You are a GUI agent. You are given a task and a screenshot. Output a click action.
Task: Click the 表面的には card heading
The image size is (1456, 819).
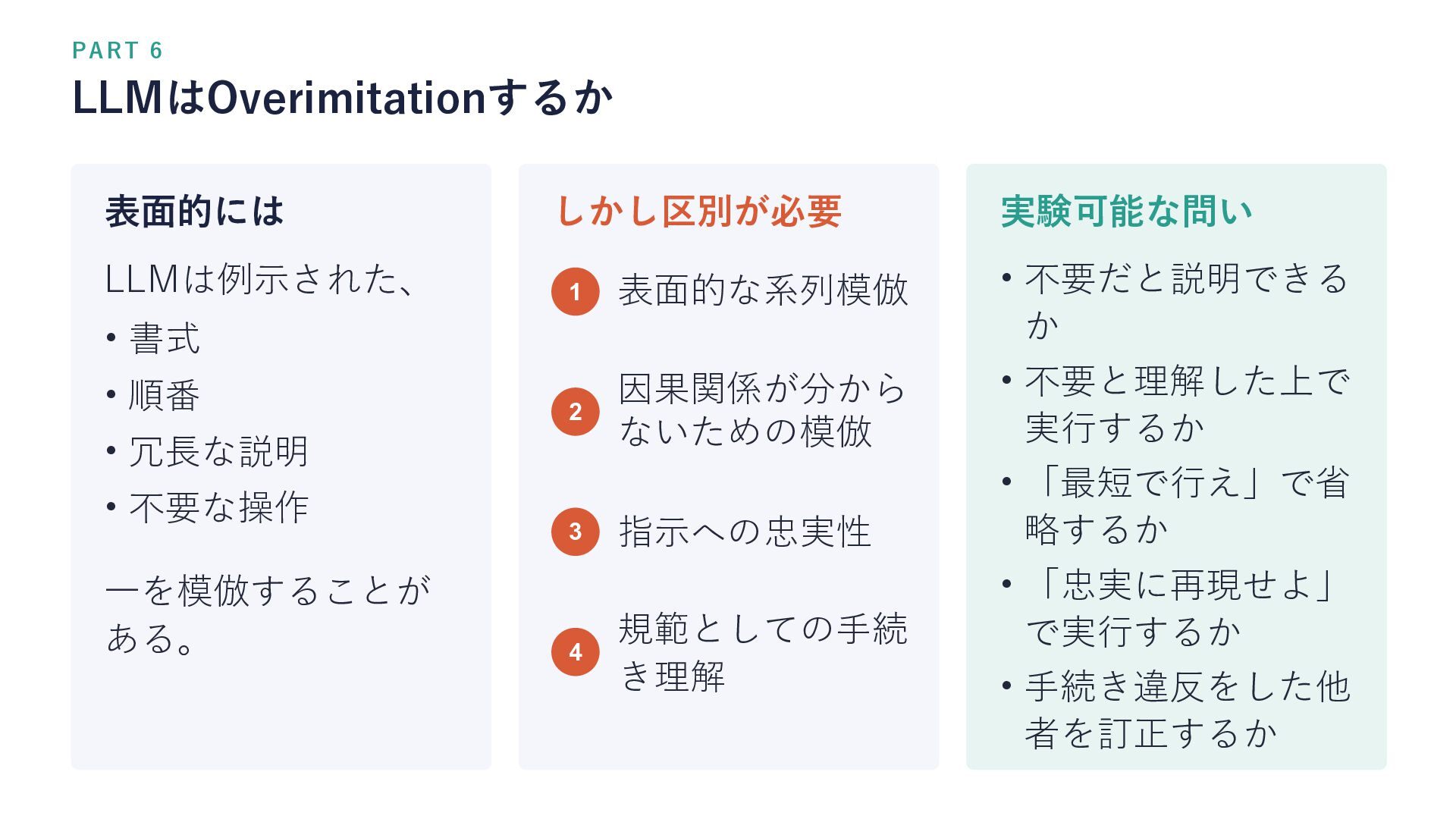click(194, 211)
